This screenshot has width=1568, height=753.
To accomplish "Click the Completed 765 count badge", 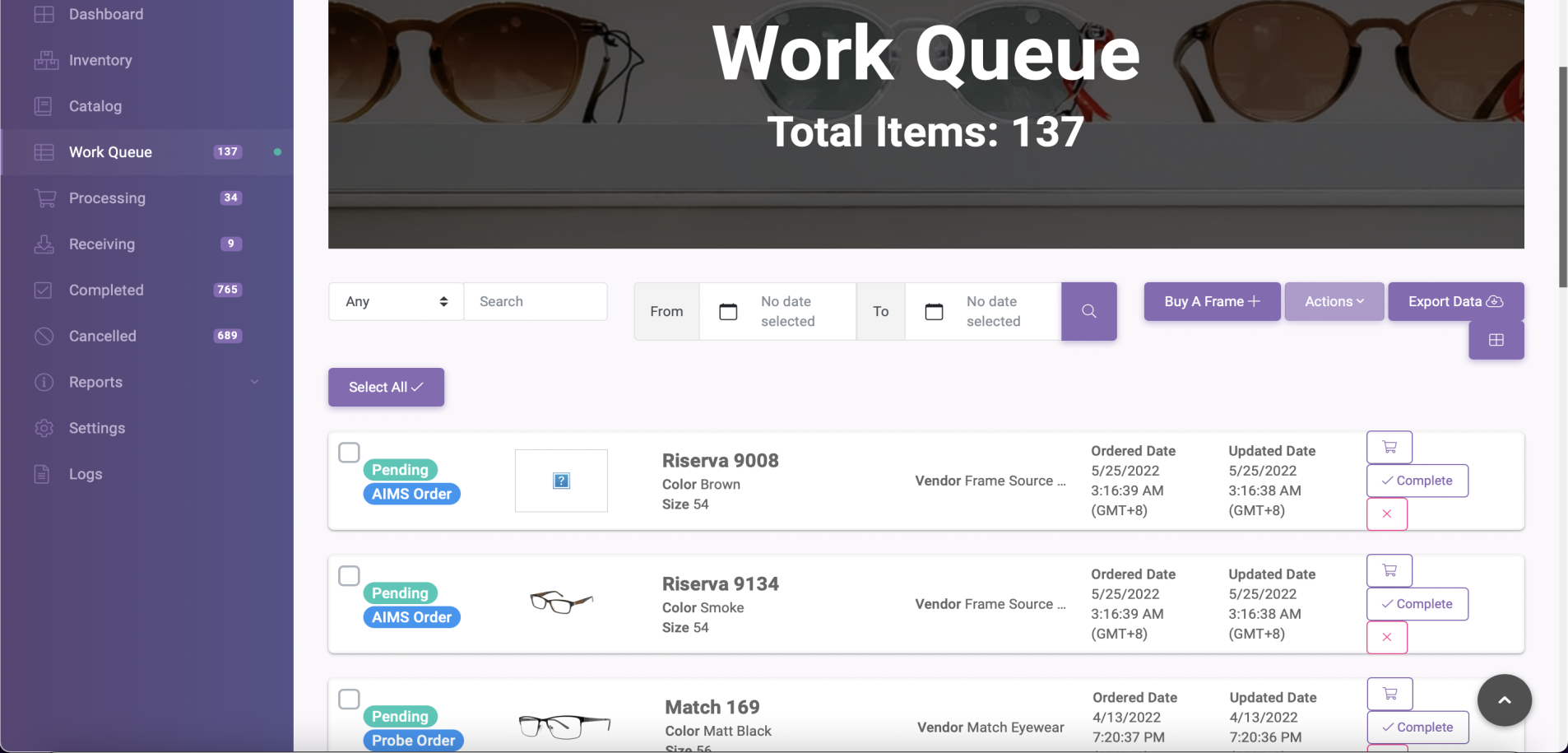I will click(228, 290).
